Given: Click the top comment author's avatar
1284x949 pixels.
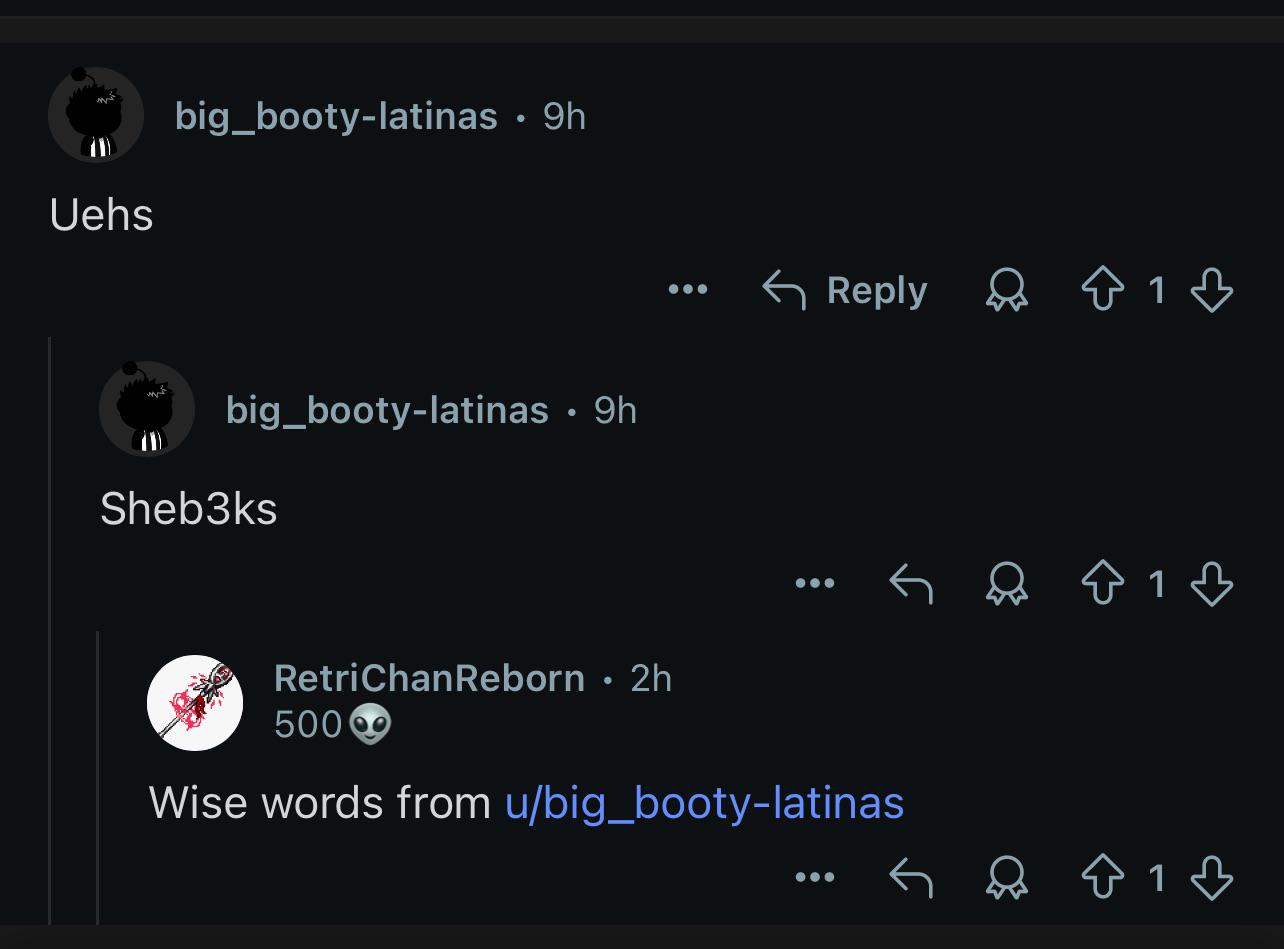Looking at the screenshot, I should pyautogui.click(x=96, y=115).
